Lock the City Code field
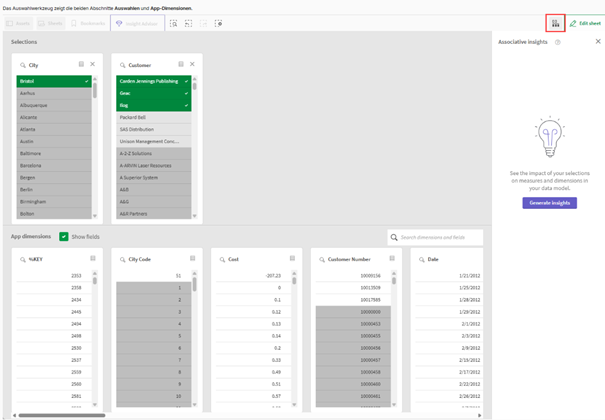The width and height of the screenshot is (605, 420). [x=193, y=258]
